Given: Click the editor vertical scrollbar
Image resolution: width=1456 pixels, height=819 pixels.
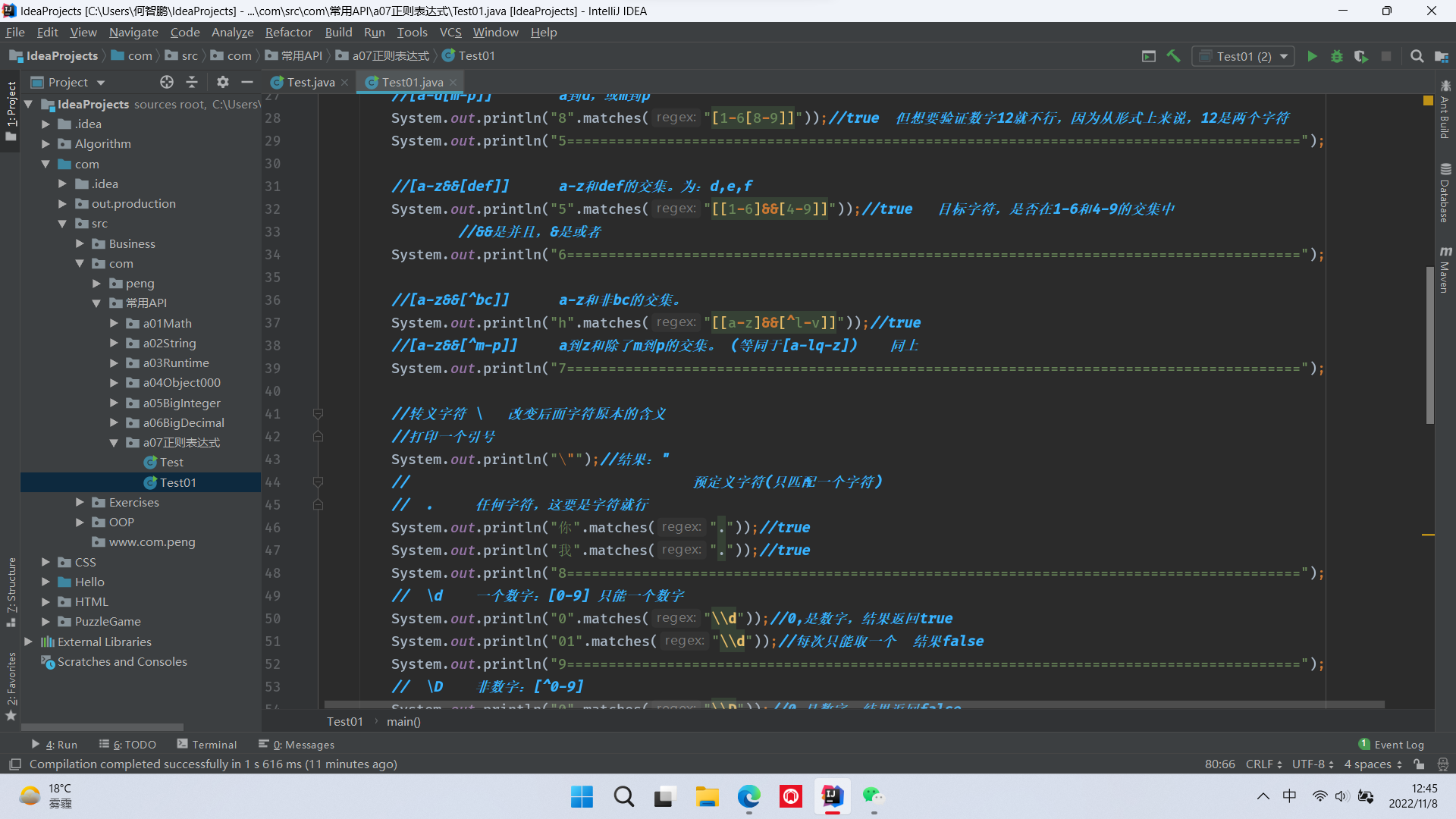Looking at the screenshot, I should click(x=1429, y=345).
